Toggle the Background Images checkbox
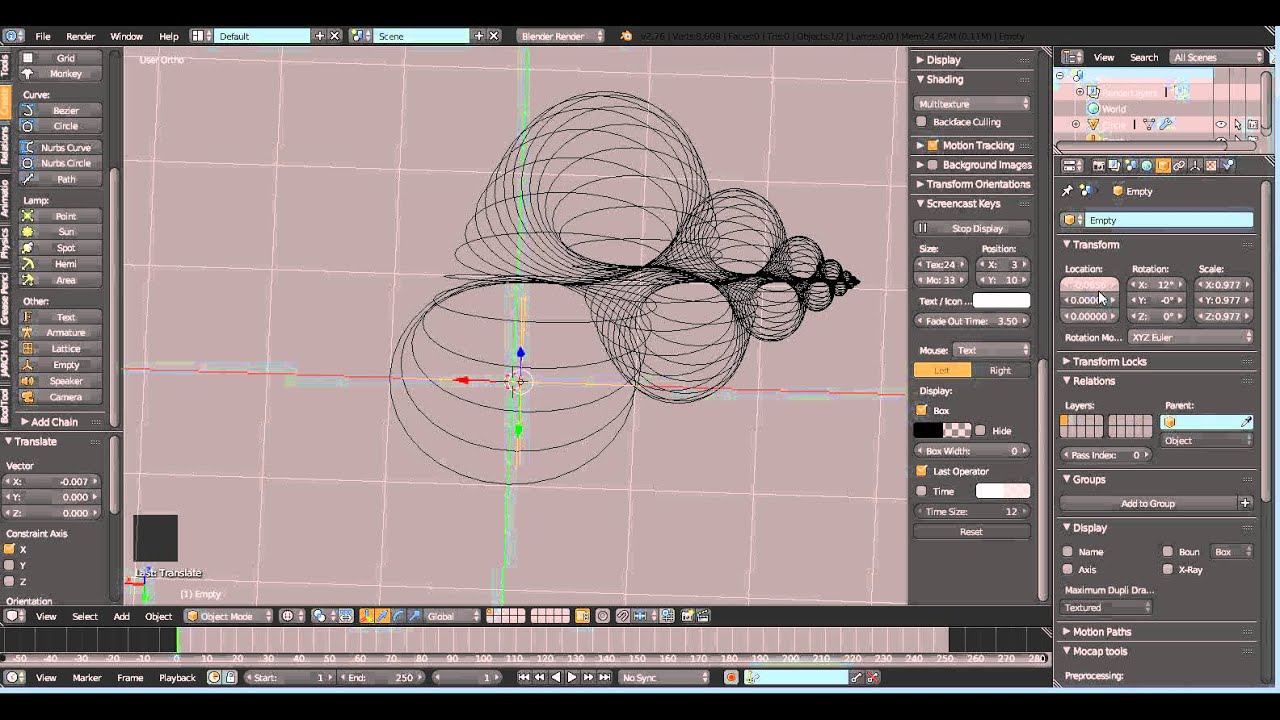Viewport: 1280px width, 720px height. click(933, 165)
